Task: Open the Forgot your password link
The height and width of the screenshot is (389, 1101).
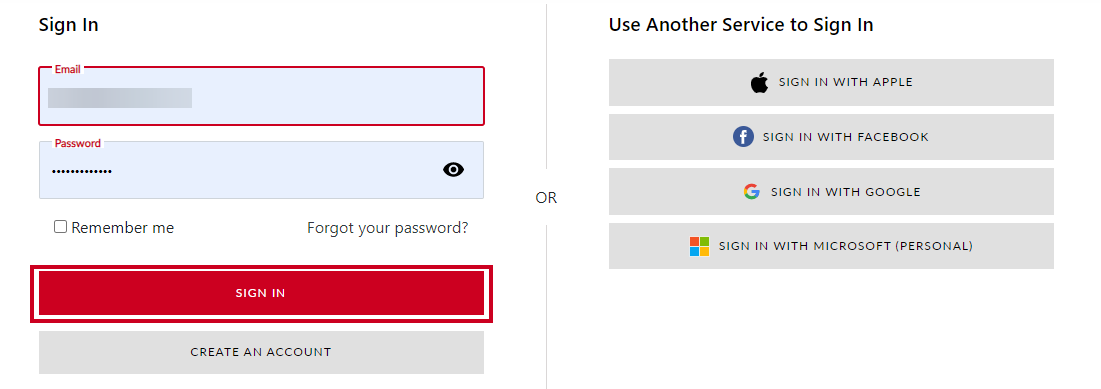Action: 388,228
